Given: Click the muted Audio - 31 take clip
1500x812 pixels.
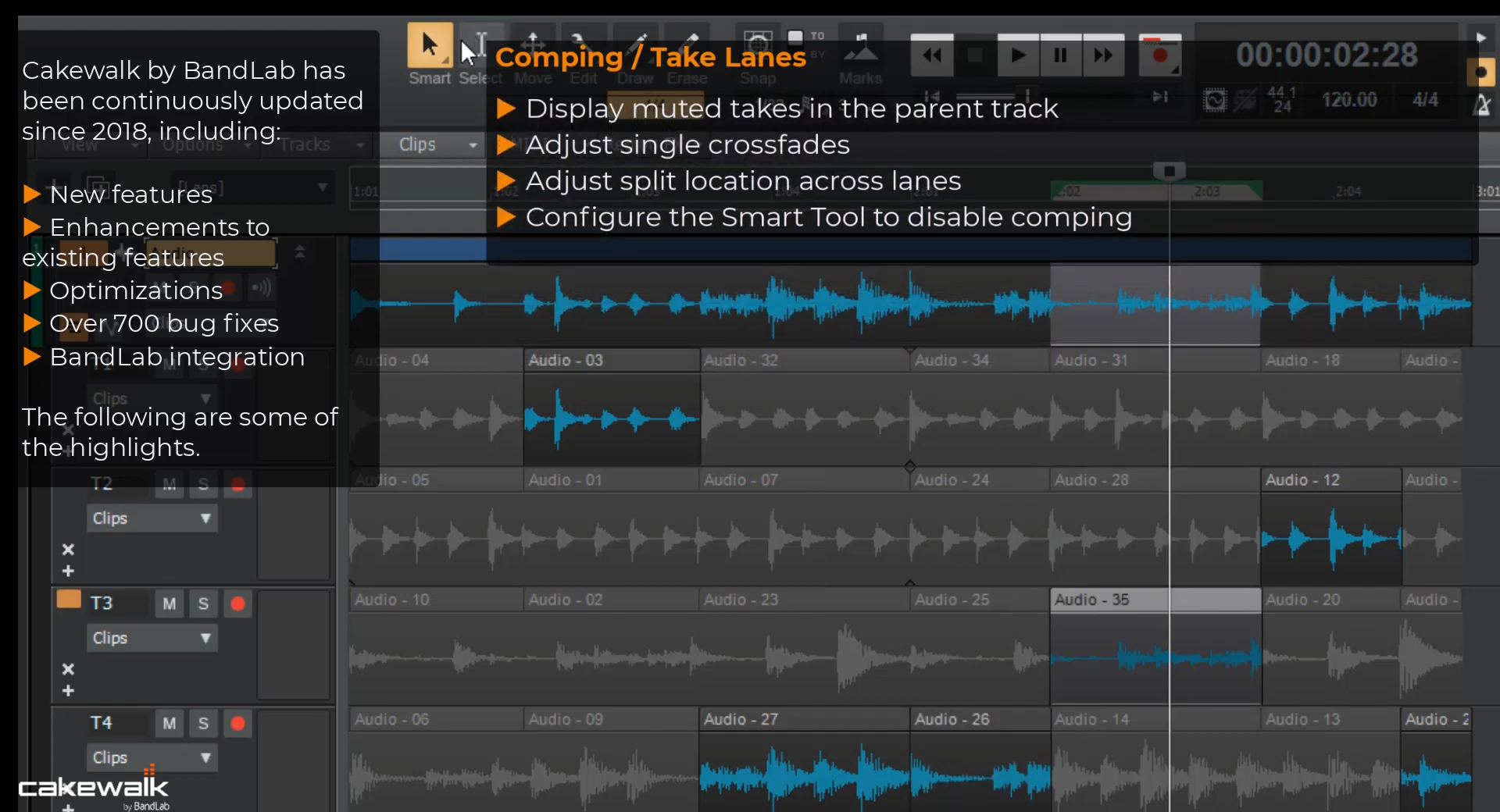Looking at the screenshot, I should 1155,406.
